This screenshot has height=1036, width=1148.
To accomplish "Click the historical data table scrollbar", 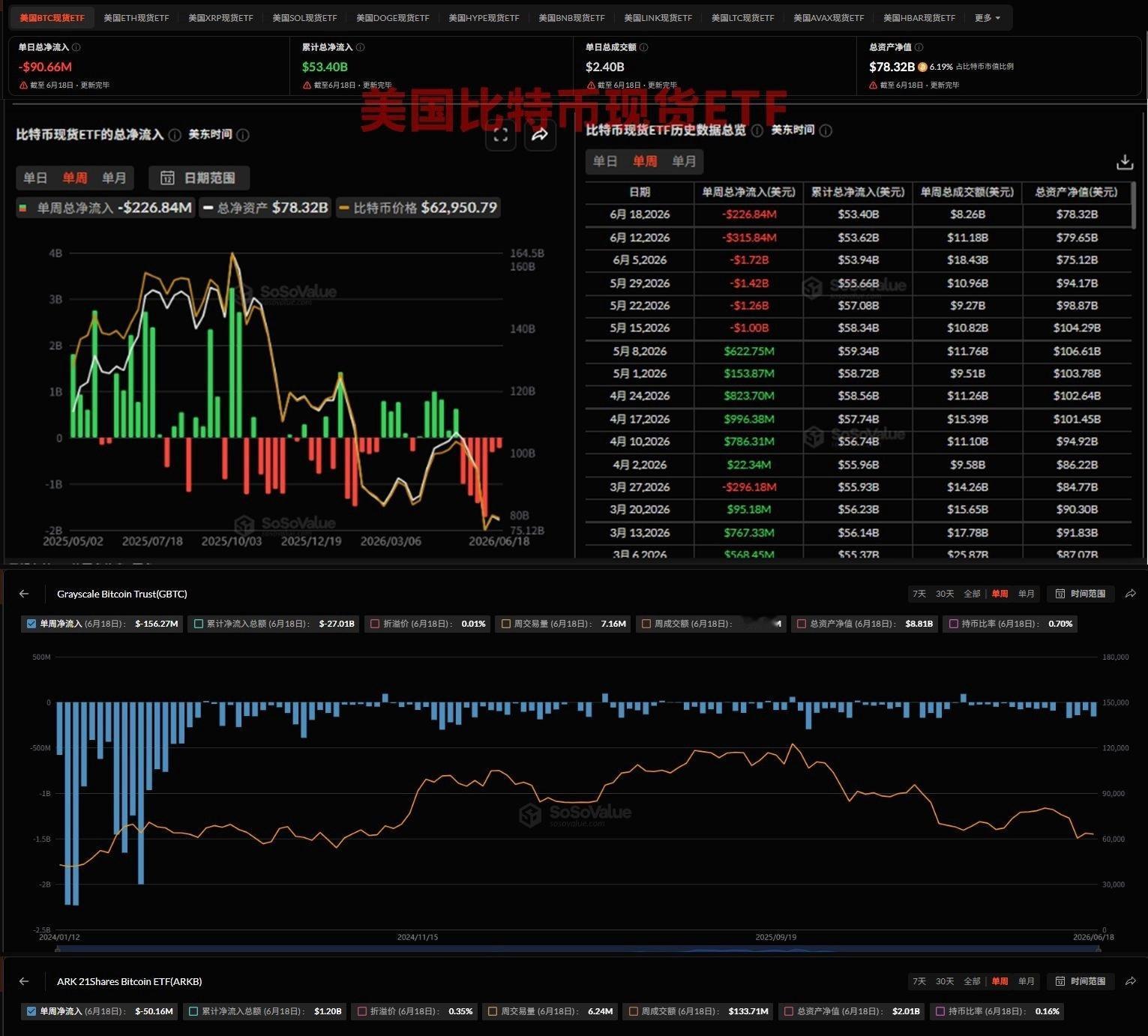I will click(1133, 205).
